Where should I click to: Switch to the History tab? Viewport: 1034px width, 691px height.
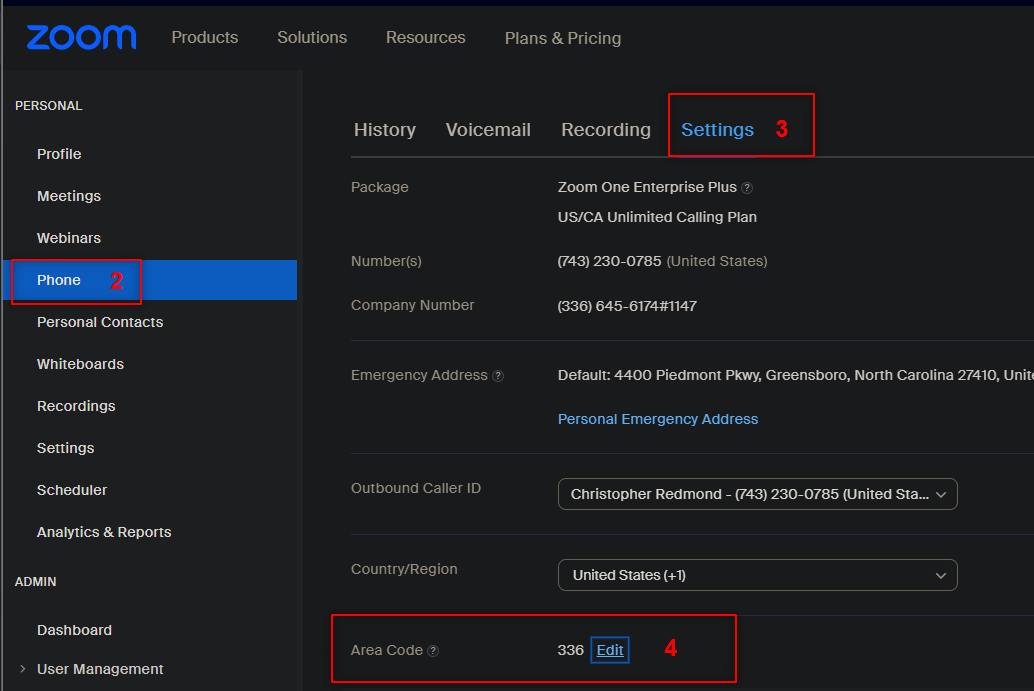point(384,130)
